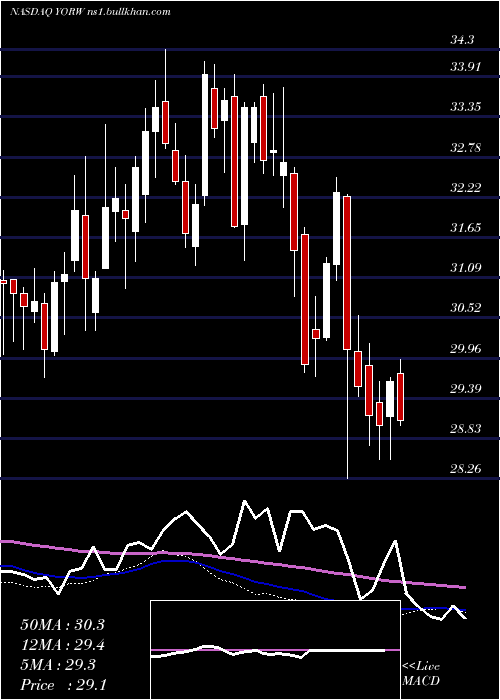500x700 pixels.
Task: Click the 29.96 price axis label
Action: 466,348
